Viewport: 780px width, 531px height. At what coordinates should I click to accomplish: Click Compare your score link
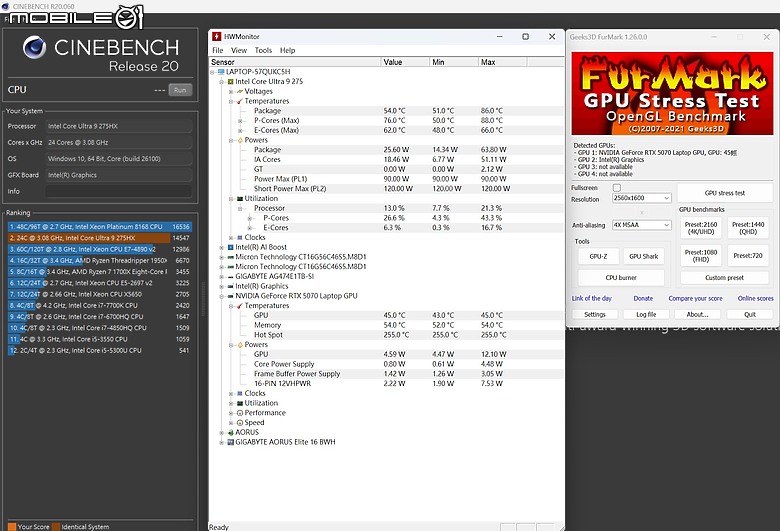(695, 299)
